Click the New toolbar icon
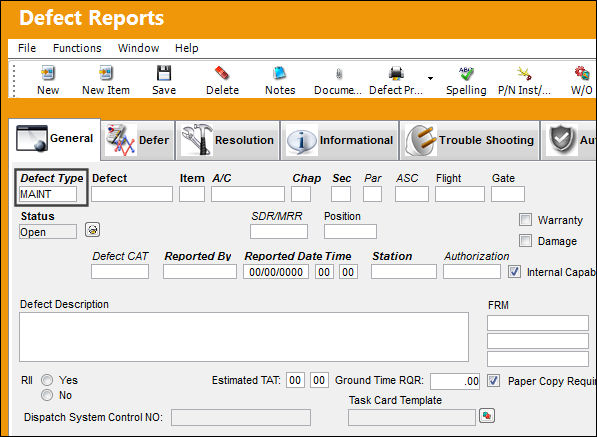 [48, 73]
